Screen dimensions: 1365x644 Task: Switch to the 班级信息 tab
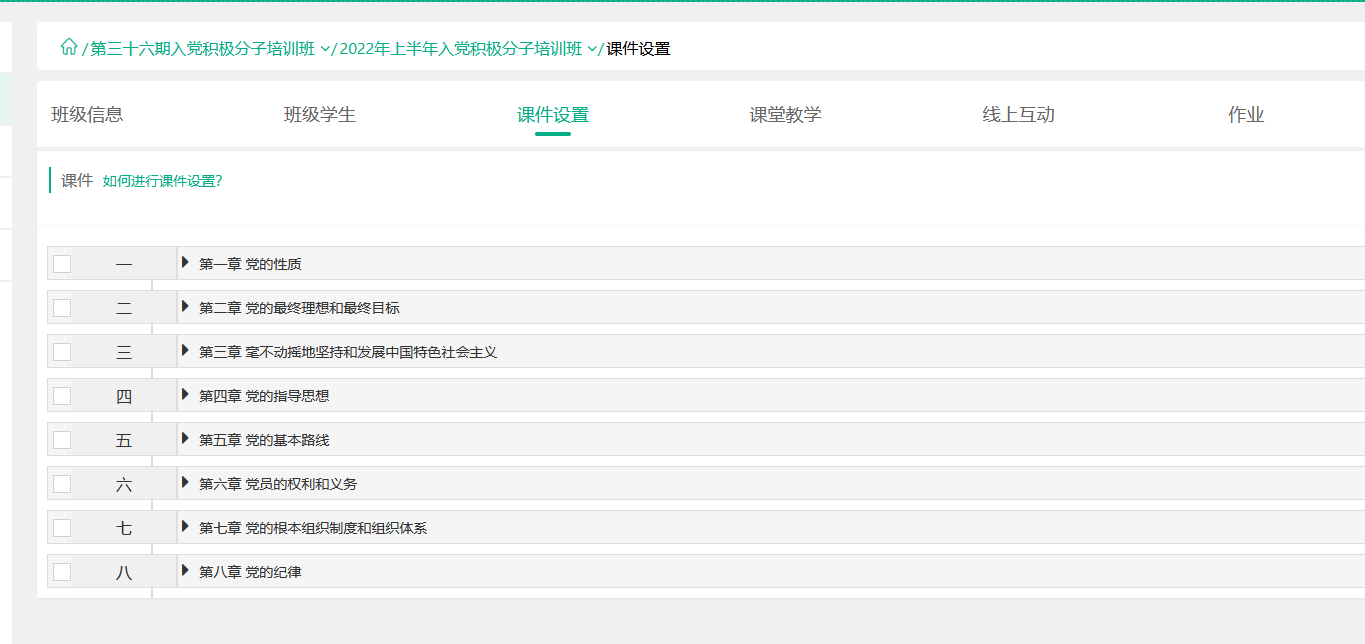pyautogui.click(x=87, y=114)
